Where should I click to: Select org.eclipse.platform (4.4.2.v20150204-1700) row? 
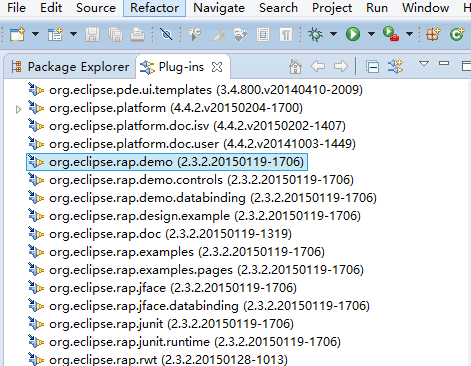(165, 108)
